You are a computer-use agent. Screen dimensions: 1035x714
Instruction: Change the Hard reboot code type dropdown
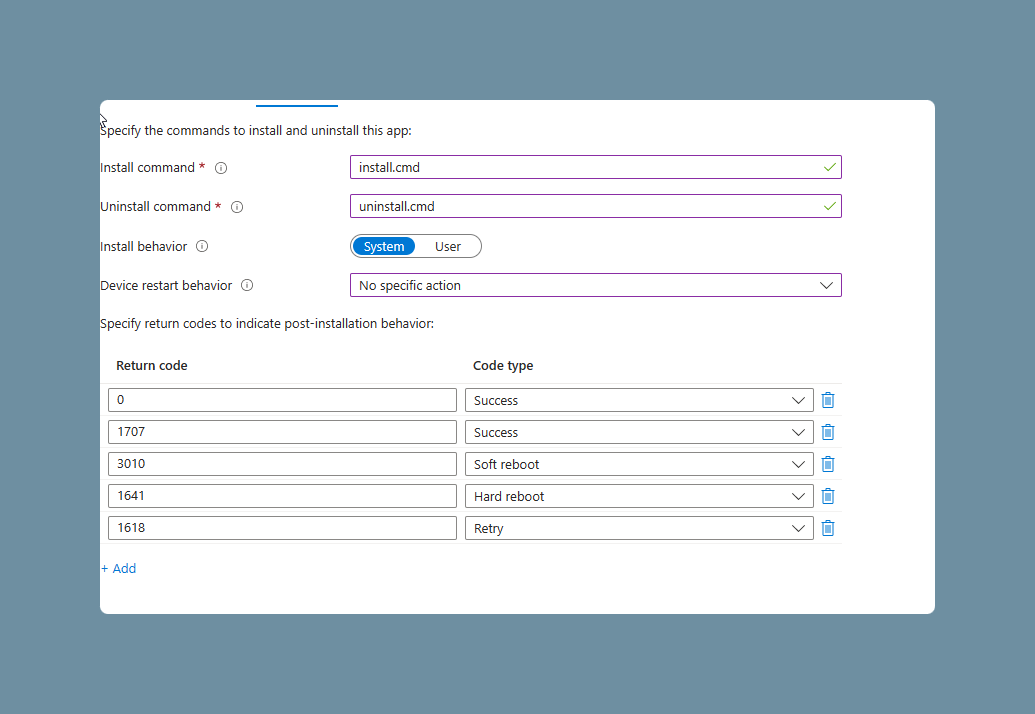tap(639, 496)
